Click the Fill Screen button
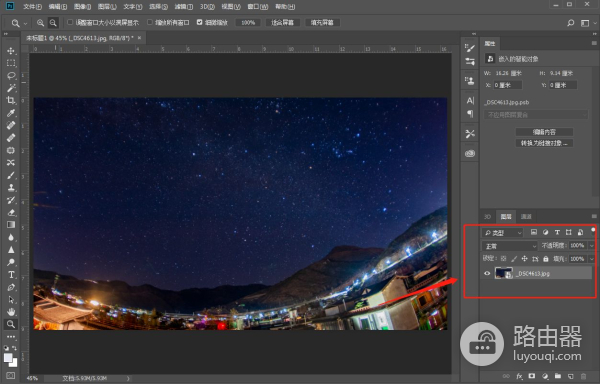Screen dimensions: 600x384 pos(322,23)
